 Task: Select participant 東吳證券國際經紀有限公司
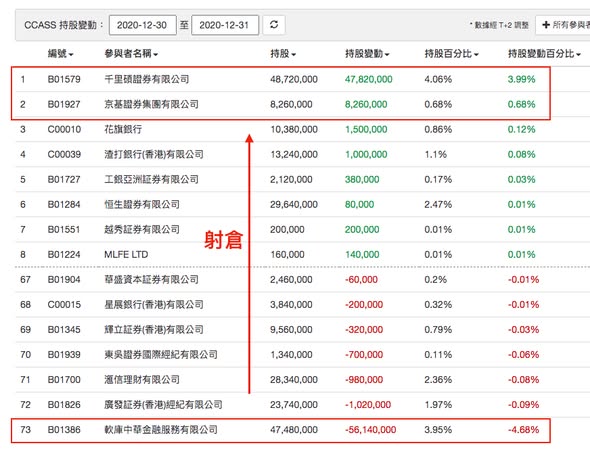tap(161, 355)
